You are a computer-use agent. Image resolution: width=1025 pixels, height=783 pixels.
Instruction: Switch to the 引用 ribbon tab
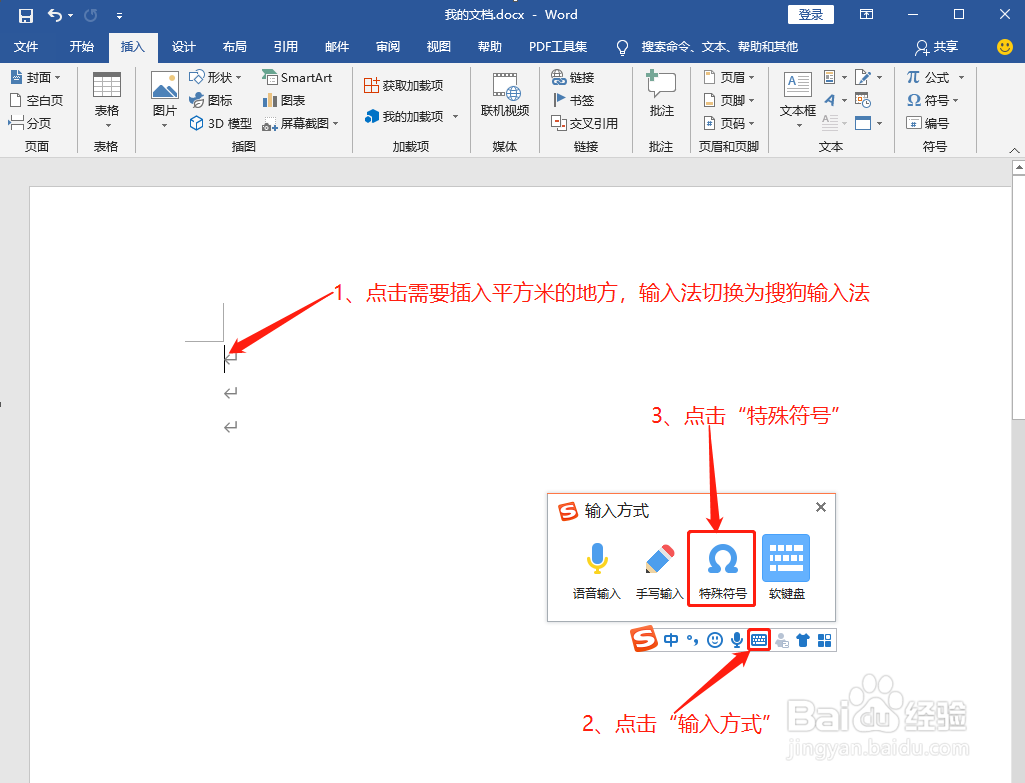[x=285, y=46]
